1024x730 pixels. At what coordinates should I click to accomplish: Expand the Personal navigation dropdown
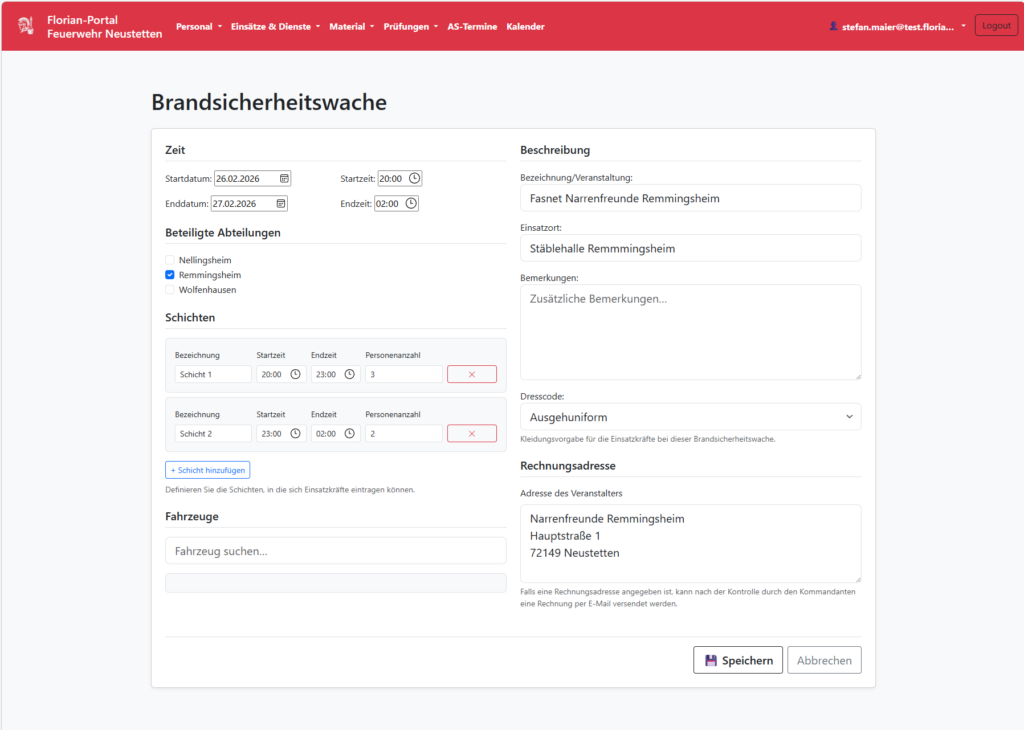(198, 27)
